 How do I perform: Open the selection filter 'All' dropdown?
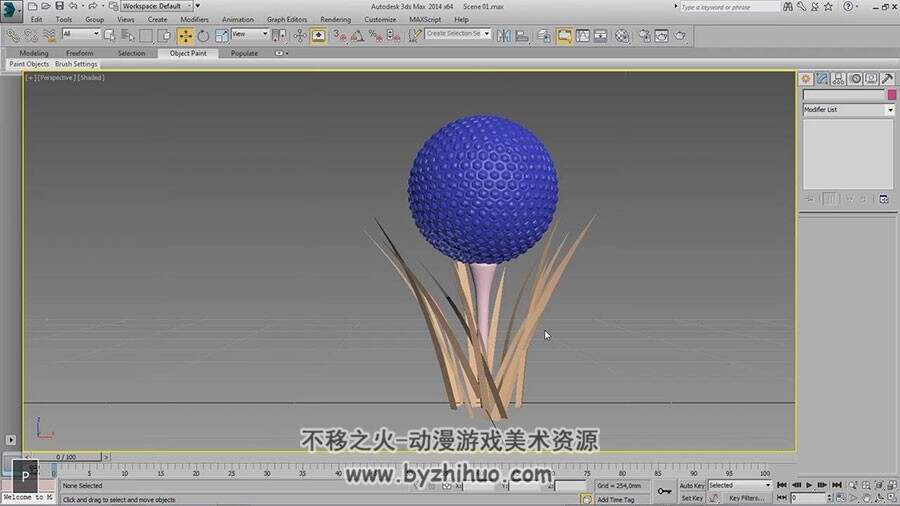(x=81, y=34)
